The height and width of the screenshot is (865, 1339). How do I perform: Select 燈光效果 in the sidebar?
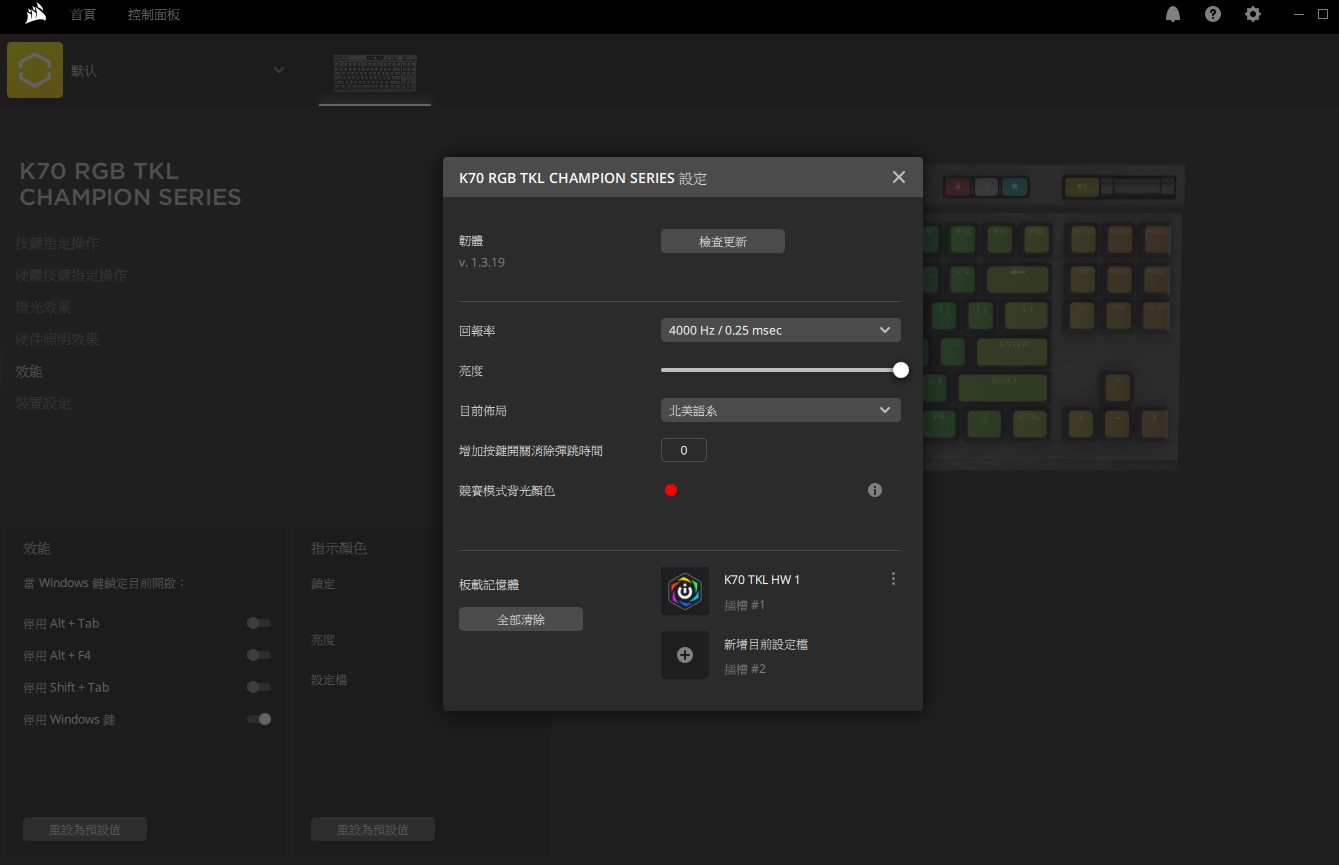(43, 307)
